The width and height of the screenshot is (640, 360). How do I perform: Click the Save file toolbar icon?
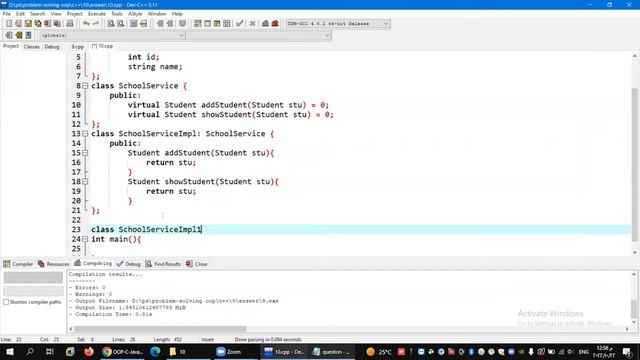(28, 24)
